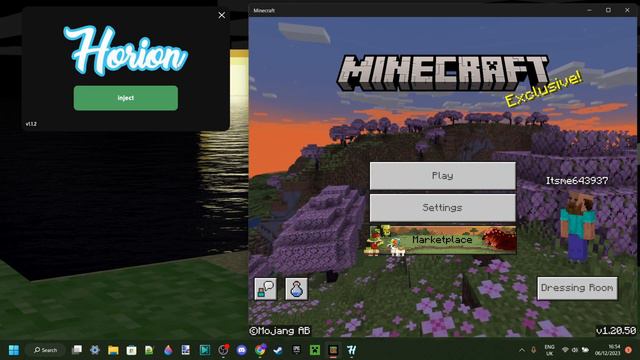This screenshot has height=360, width=640.
Task: Switch to Horion icon on taskbar
Action: point(351,350)
